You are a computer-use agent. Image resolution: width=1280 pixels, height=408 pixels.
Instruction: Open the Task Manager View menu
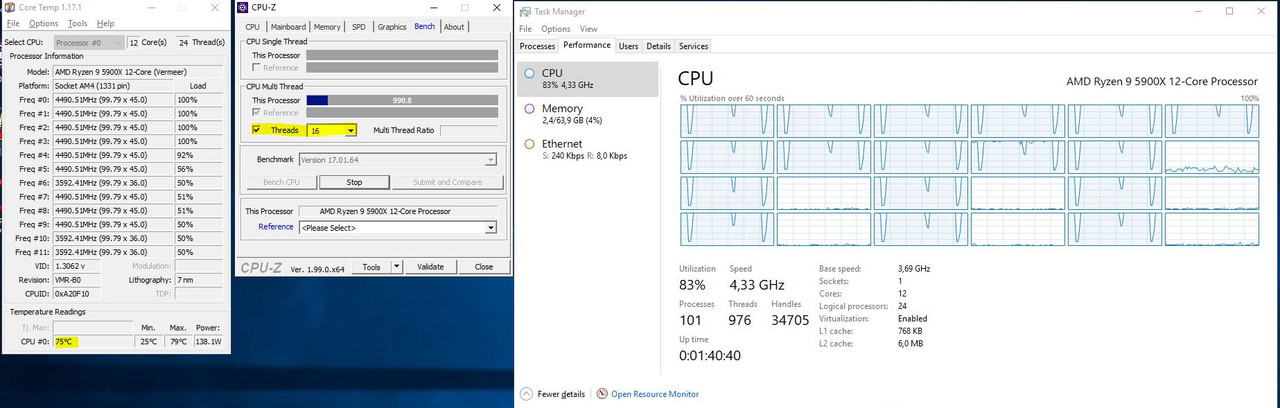click(588, 29)
